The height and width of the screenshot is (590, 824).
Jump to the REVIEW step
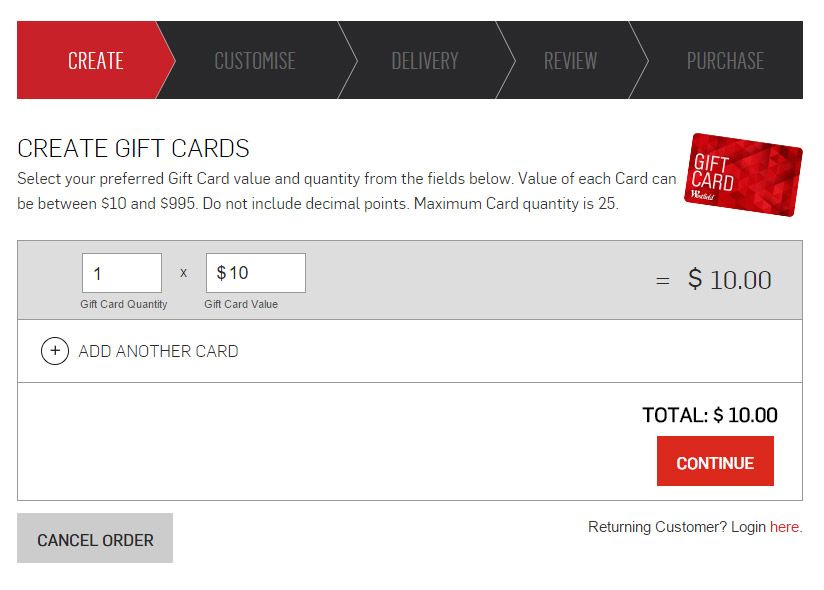(x=570, y=61)
